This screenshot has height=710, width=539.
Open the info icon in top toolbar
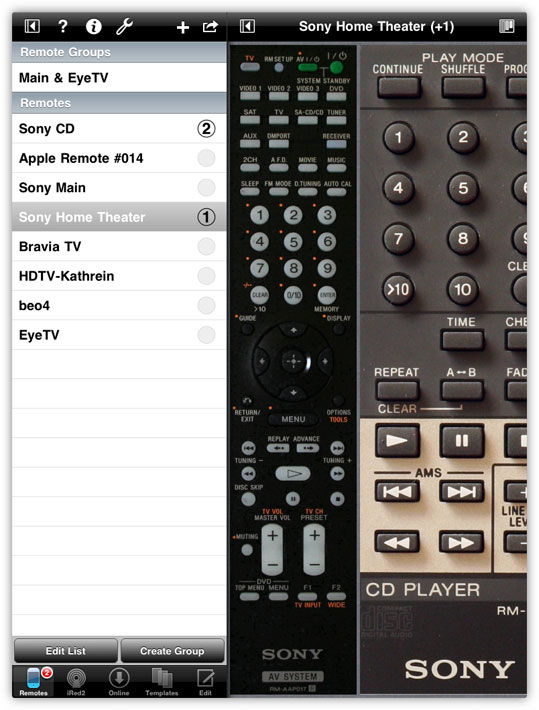tap(93, 27)
